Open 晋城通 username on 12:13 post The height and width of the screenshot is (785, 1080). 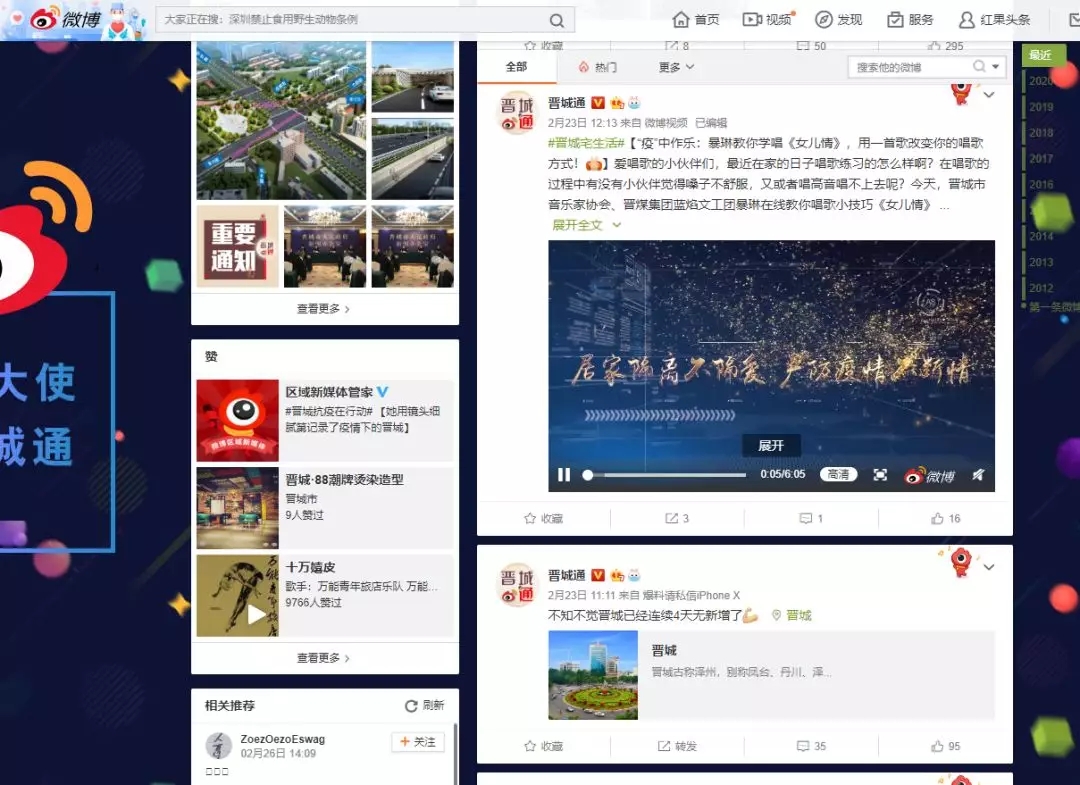(566, 103)
